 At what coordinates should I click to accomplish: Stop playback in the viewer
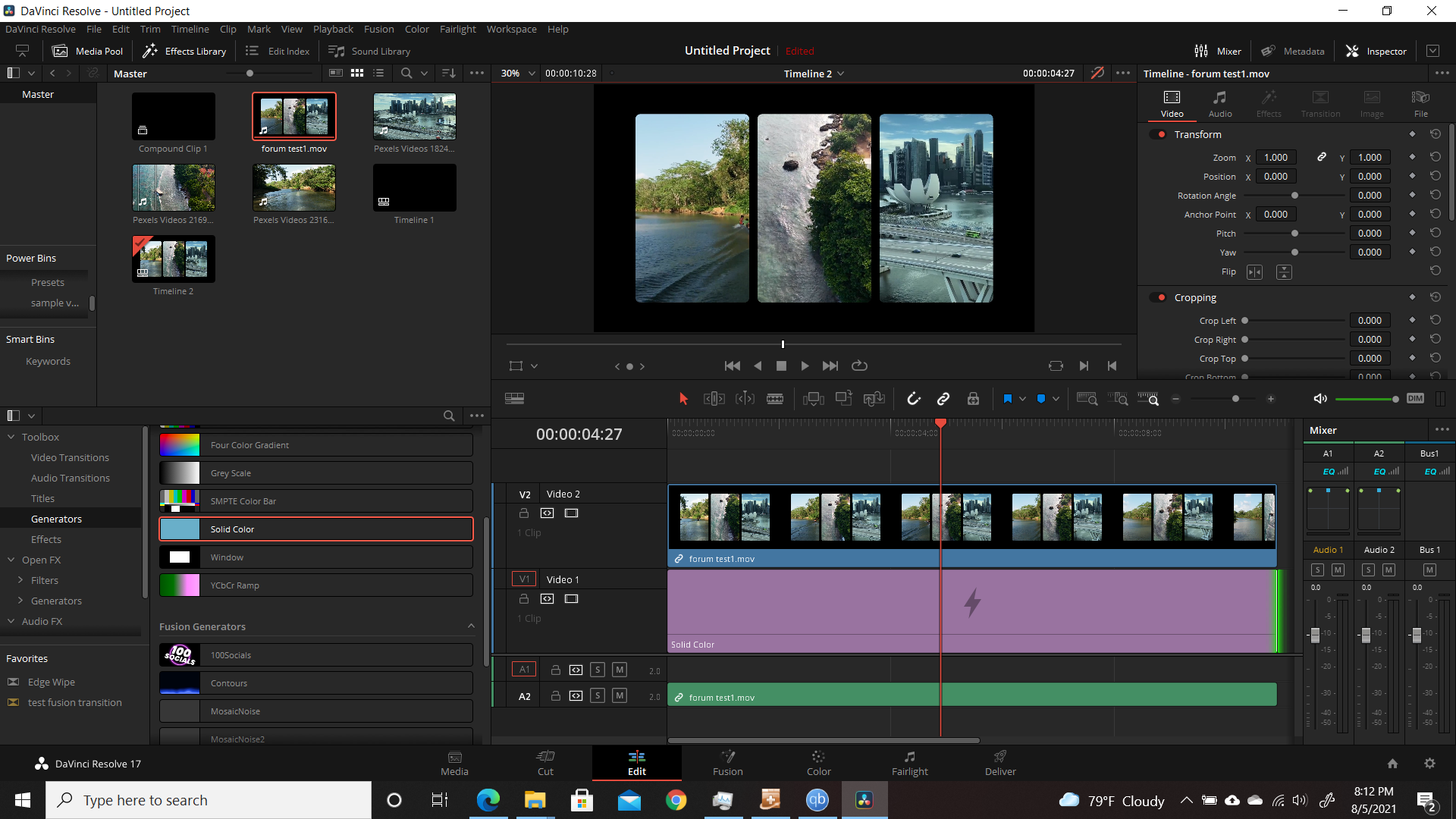[781, 366]
